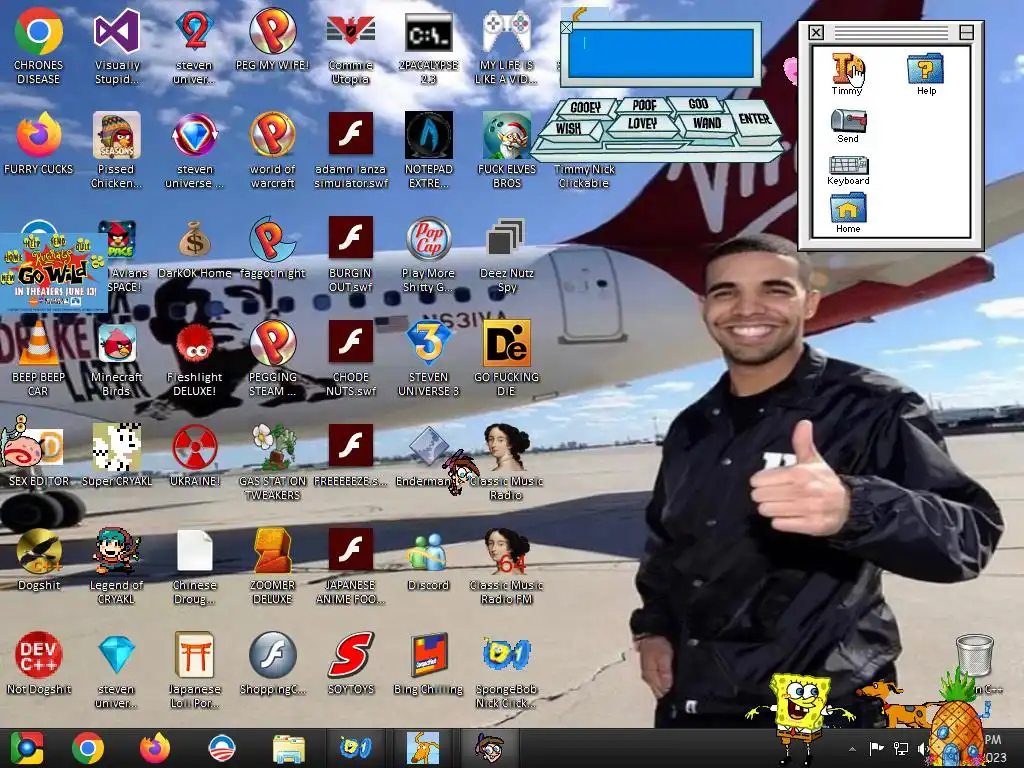Launch the world of warcraft shortcut
The height and width of the screenshot is (768, 1024).
coord(272,135)
